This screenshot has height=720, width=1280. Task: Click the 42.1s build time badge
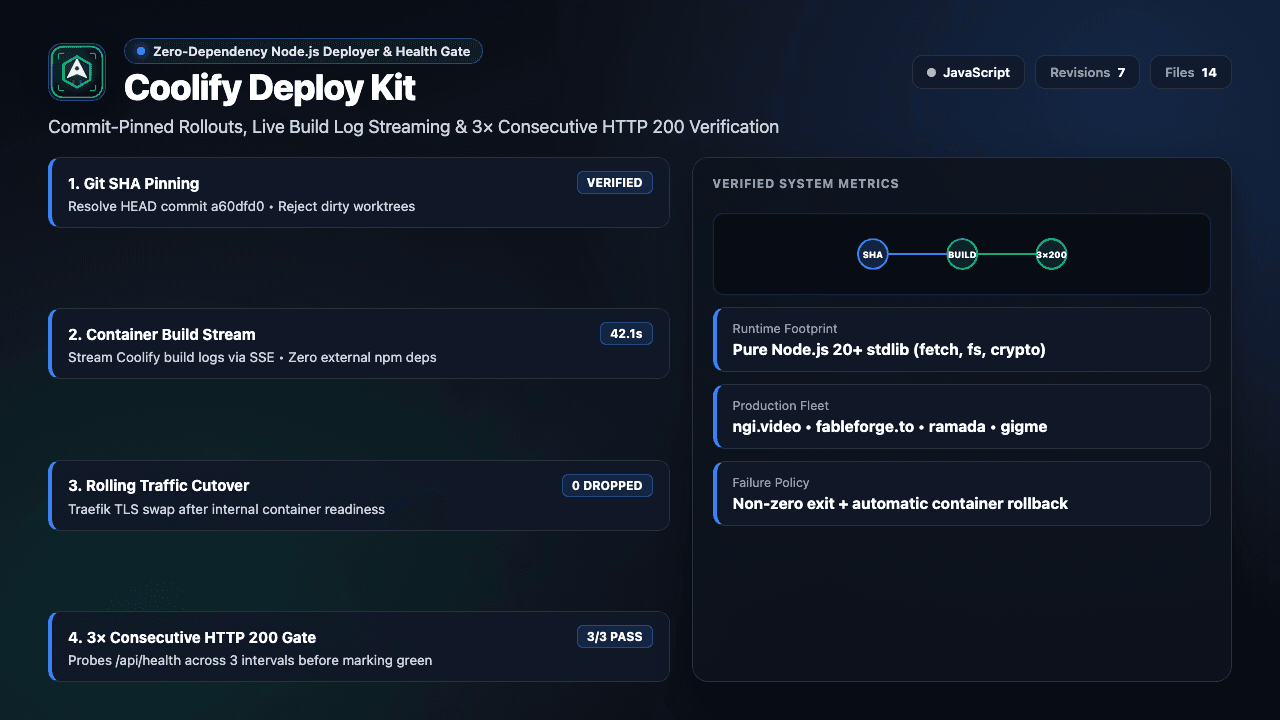point(626,334)
